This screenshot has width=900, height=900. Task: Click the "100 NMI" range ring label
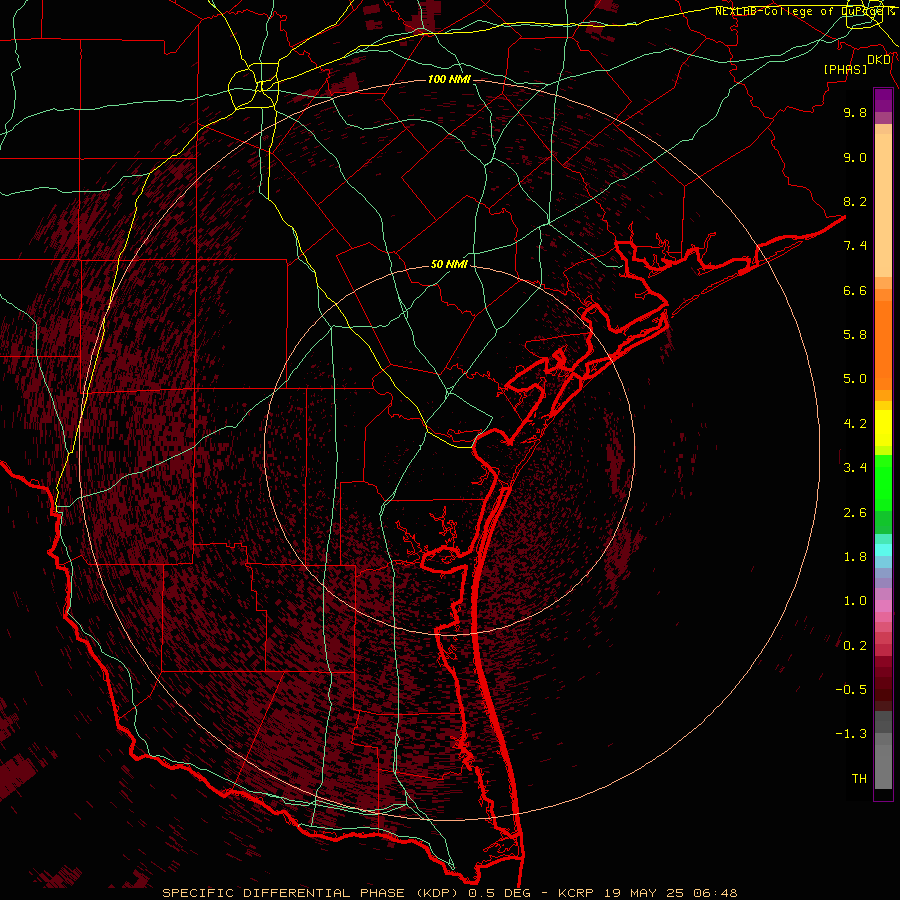449,79
